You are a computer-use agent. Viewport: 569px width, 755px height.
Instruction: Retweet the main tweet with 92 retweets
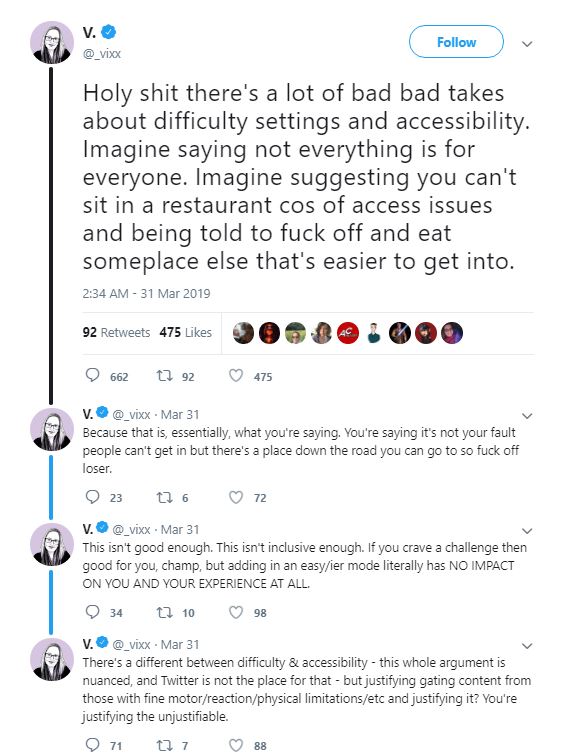165,376
